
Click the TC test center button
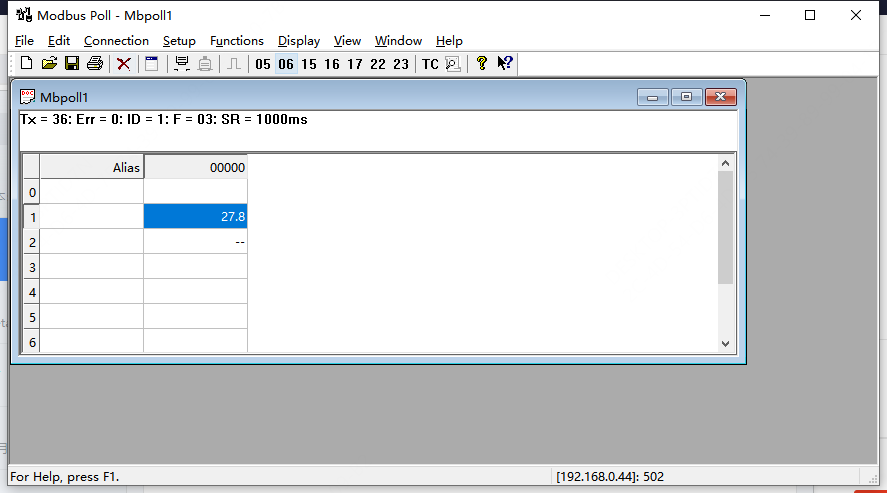click(x=430, y=64)
